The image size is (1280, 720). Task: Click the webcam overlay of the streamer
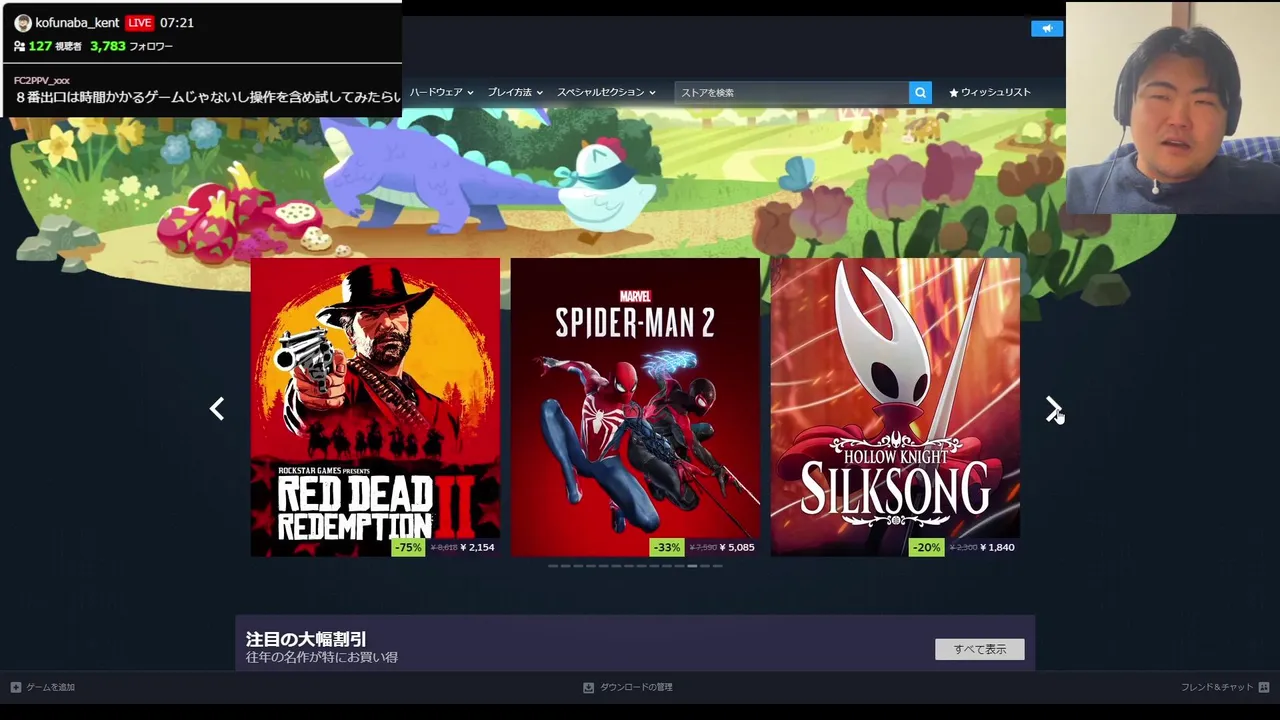click(1172, 108)
